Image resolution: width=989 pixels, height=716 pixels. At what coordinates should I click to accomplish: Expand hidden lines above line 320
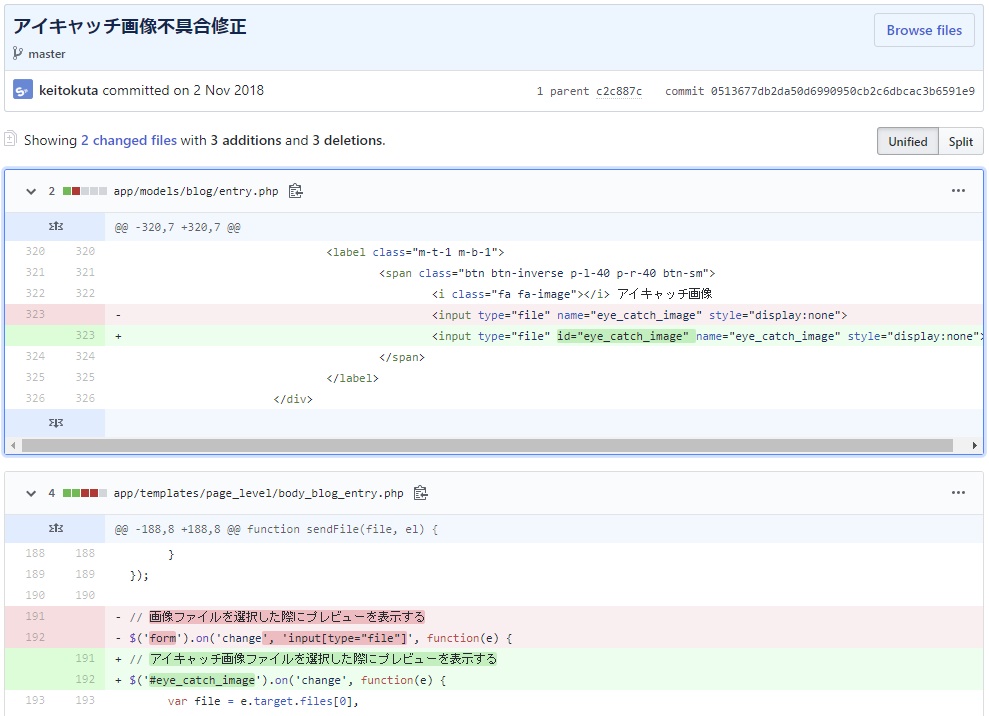[x=56, y=227]
